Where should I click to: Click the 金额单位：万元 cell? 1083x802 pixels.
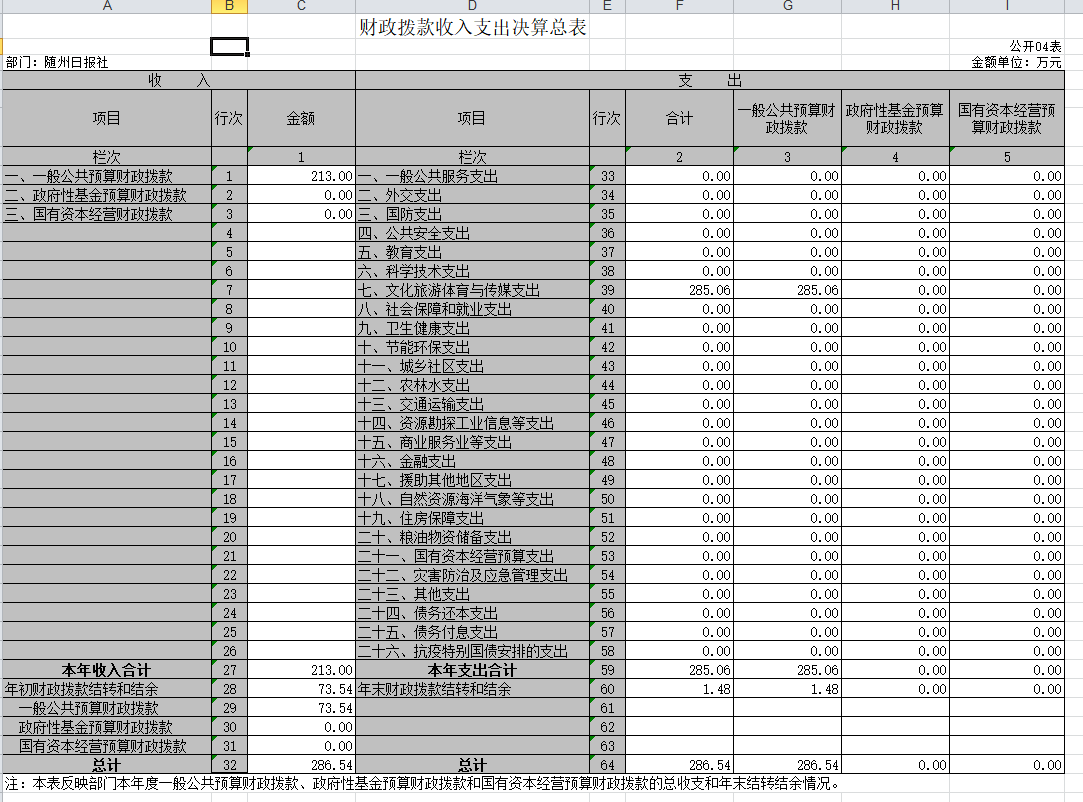1016,62
